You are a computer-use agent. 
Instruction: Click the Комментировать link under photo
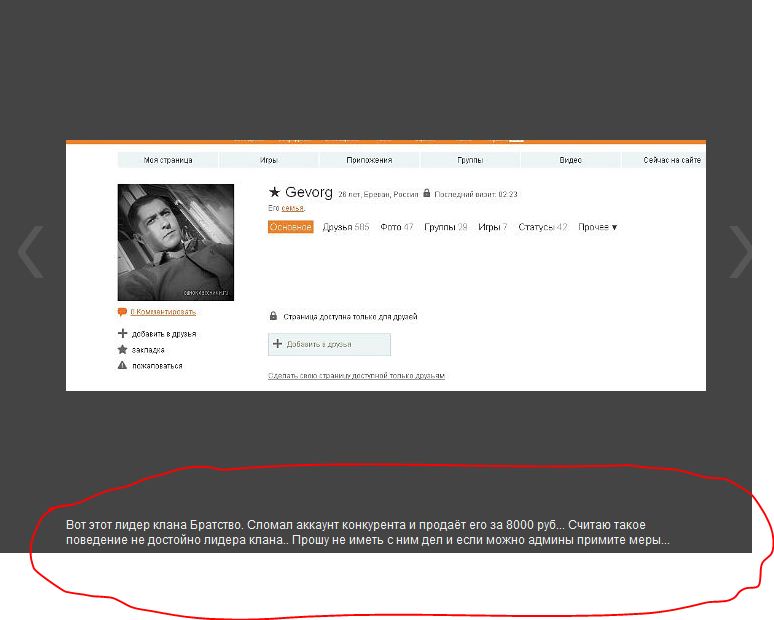click(163, 312)
